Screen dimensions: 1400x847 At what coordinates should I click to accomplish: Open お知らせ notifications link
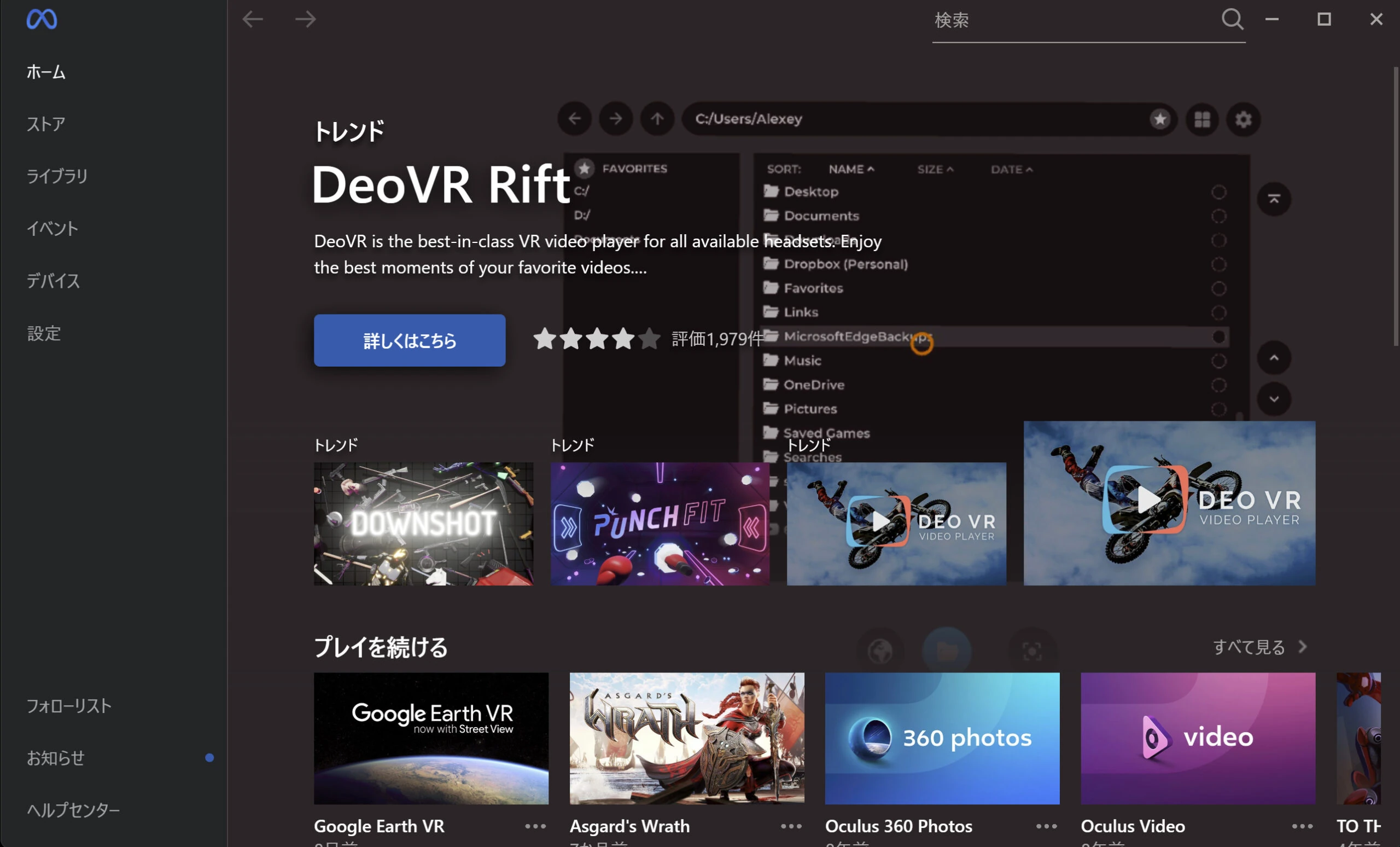(x=56, y=758)
